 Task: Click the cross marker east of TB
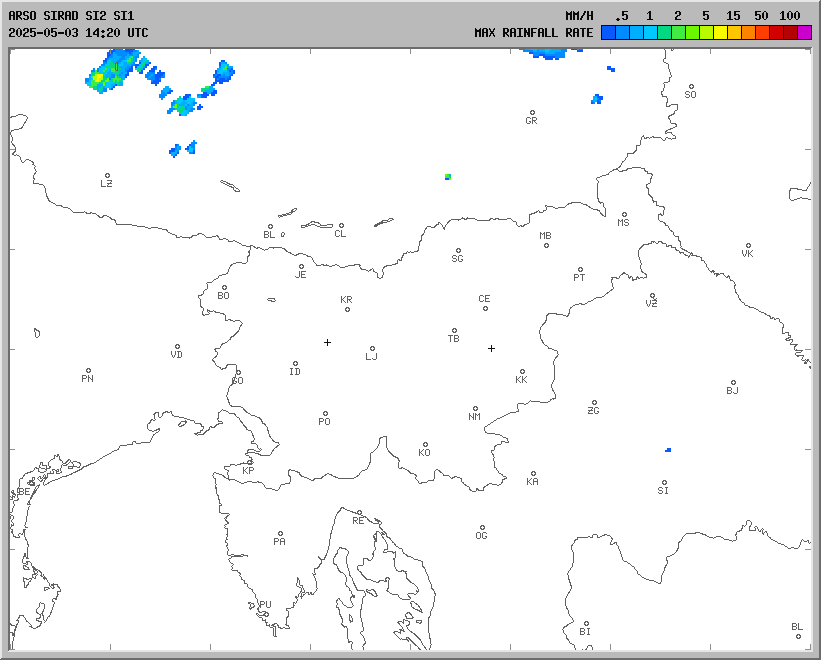coord(491,348)
